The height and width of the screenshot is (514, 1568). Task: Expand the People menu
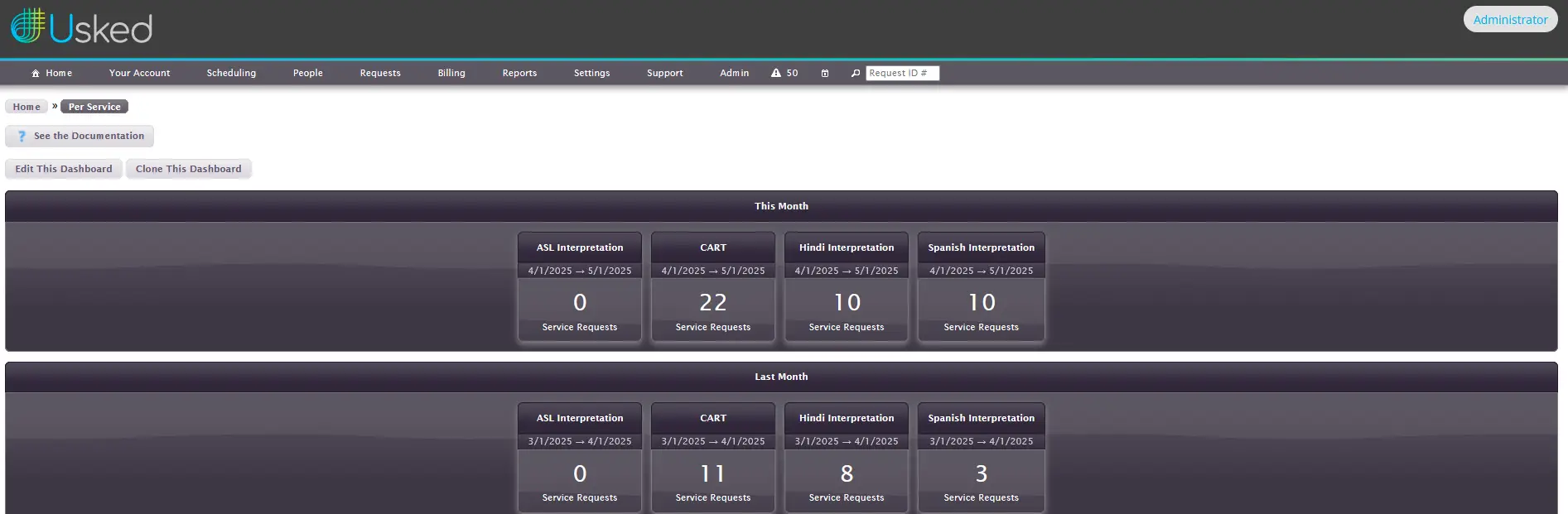[x=307, y=74]
